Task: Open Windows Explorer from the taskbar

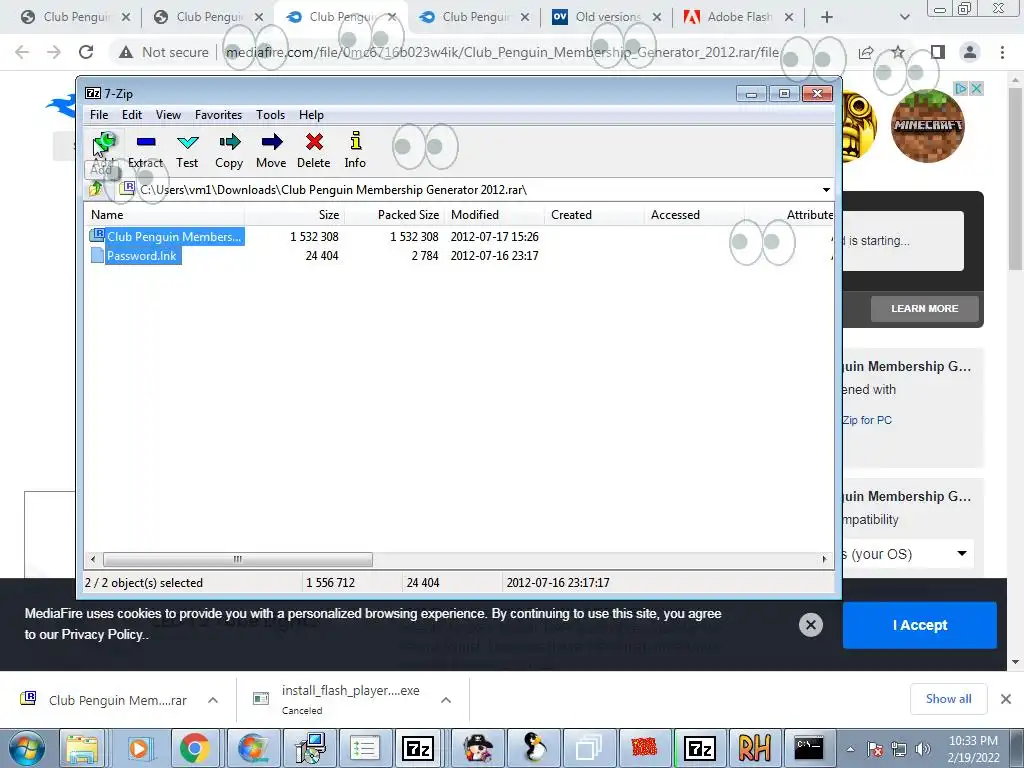Action: point(82,748)
